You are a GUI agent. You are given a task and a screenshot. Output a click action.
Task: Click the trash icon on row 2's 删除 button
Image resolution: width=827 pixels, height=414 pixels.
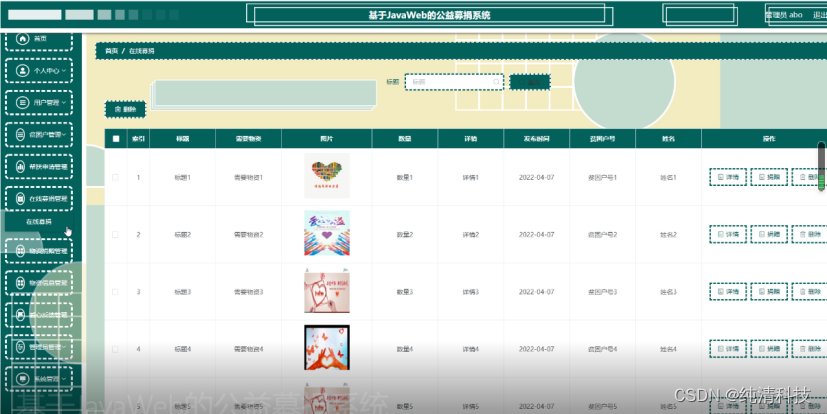pyautogui.click(x=803, y=234)
